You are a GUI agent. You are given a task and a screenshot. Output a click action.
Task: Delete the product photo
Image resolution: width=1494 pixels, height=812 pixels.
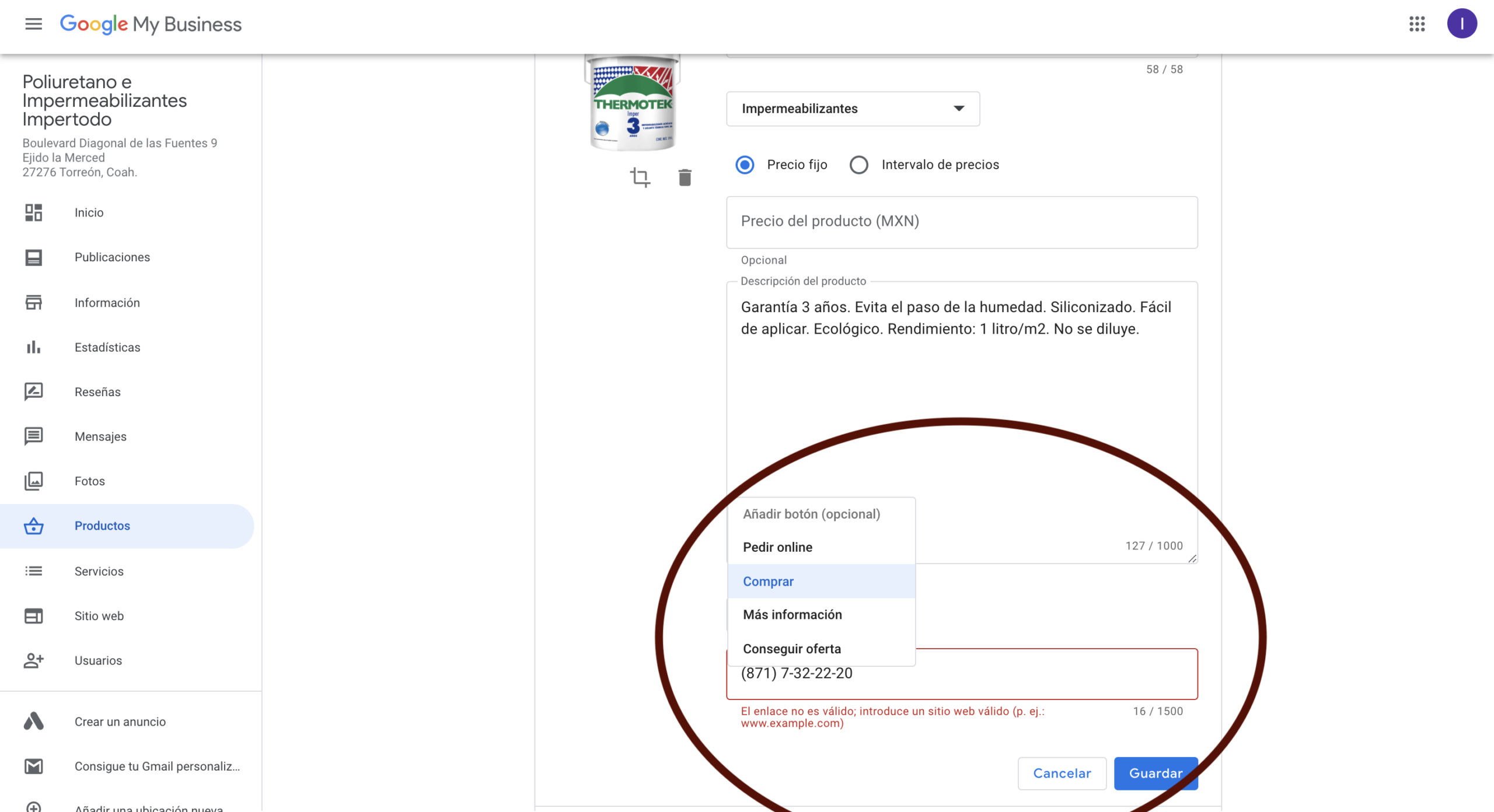(685, 177)
